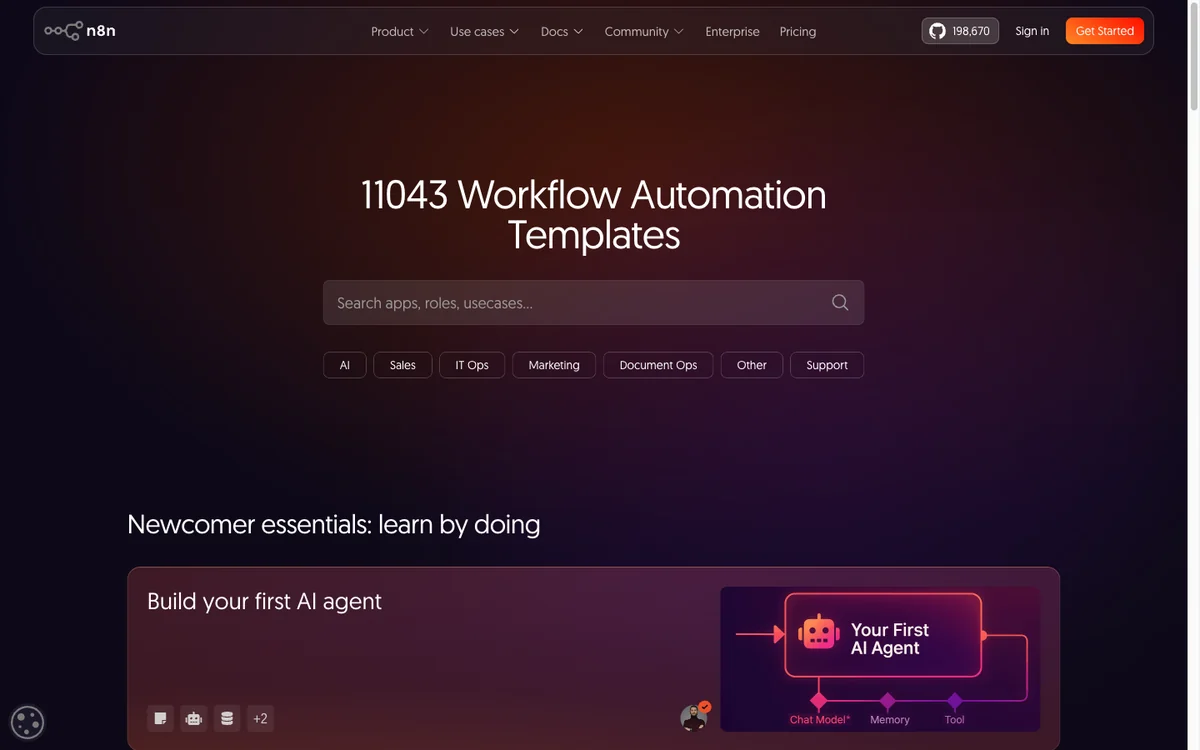Click the search magnifier icon

tap(840, 302)
